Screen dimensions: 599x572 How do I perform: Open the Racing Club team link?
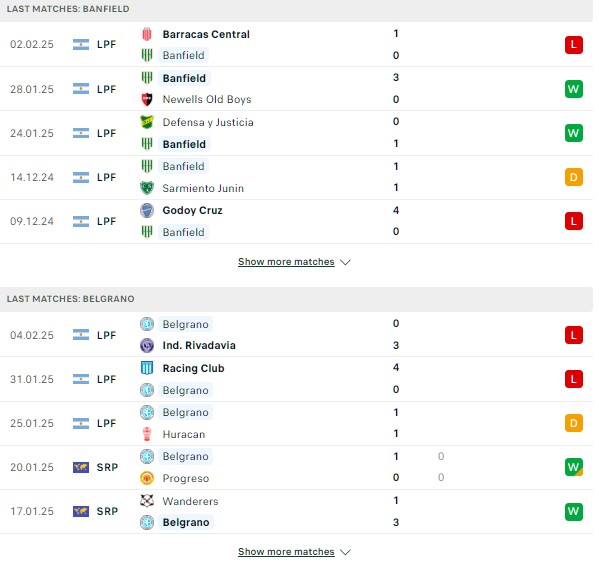tap(193, 368)
